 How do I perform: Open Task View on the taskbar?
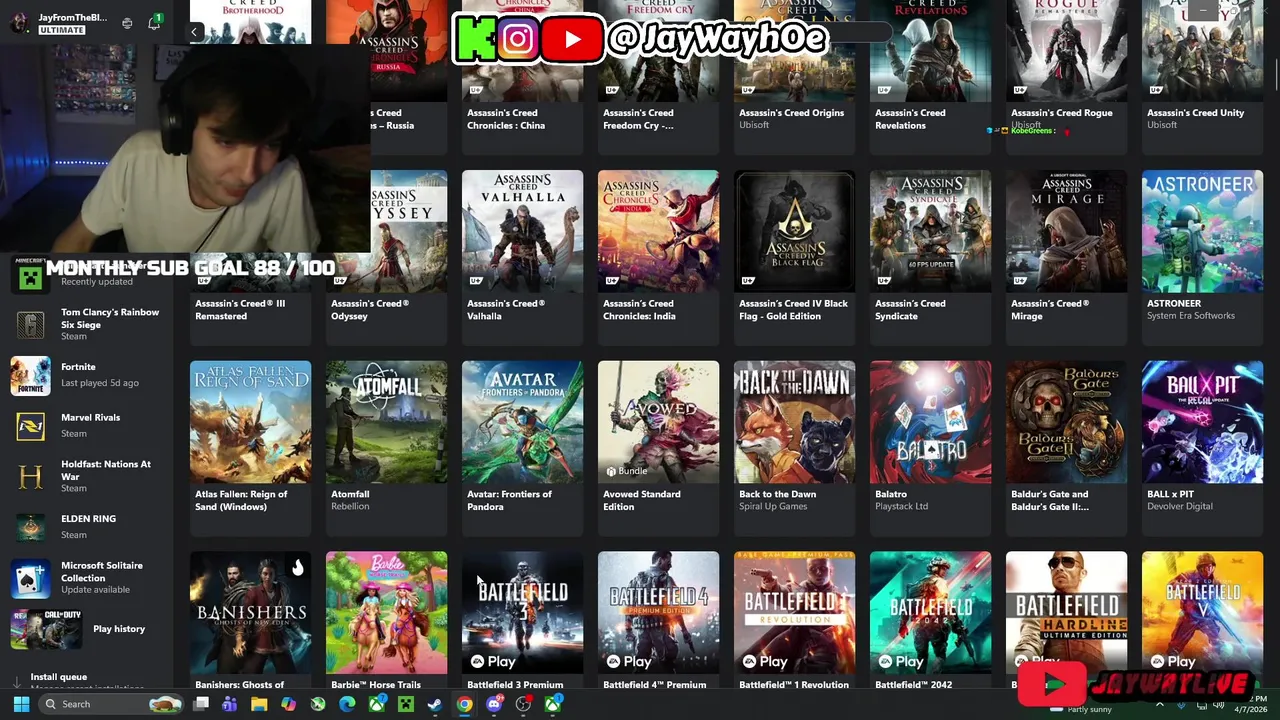[201, 704]
